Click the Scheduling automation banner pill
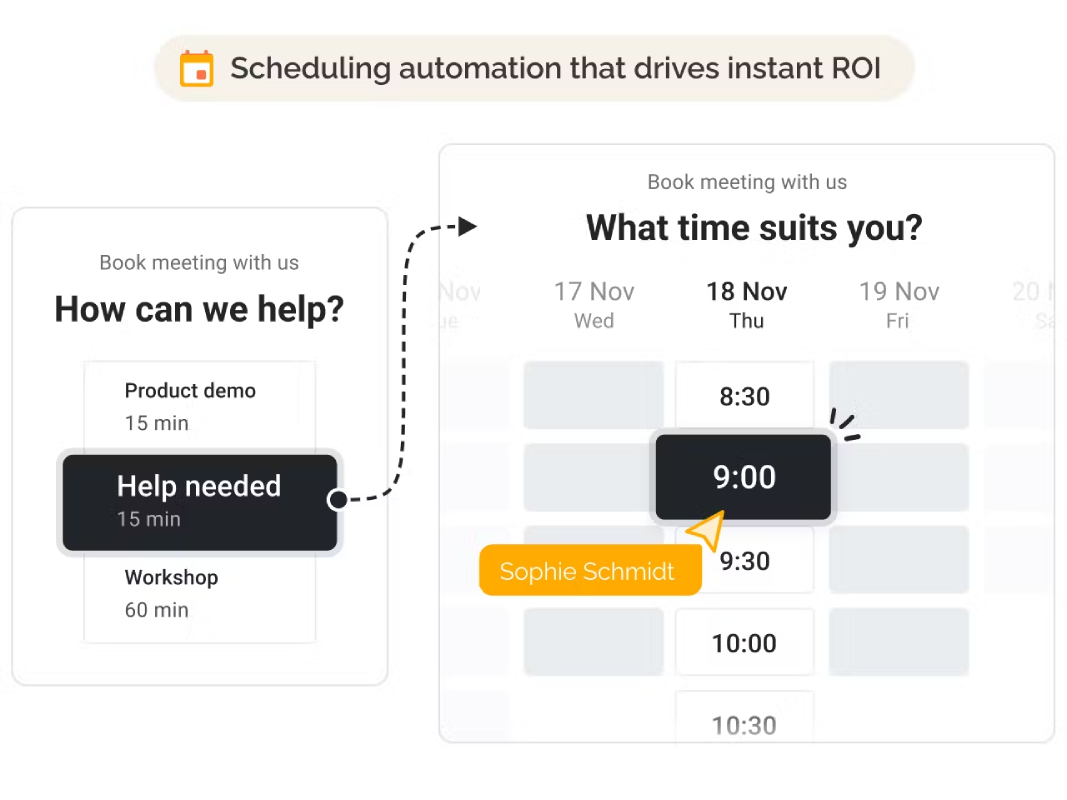Screen dimensions: 1067x800 (x=535, y=69)
